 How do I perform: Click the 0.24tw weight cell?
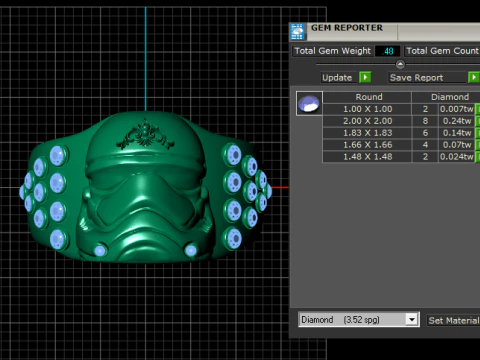tap(456, 121)
